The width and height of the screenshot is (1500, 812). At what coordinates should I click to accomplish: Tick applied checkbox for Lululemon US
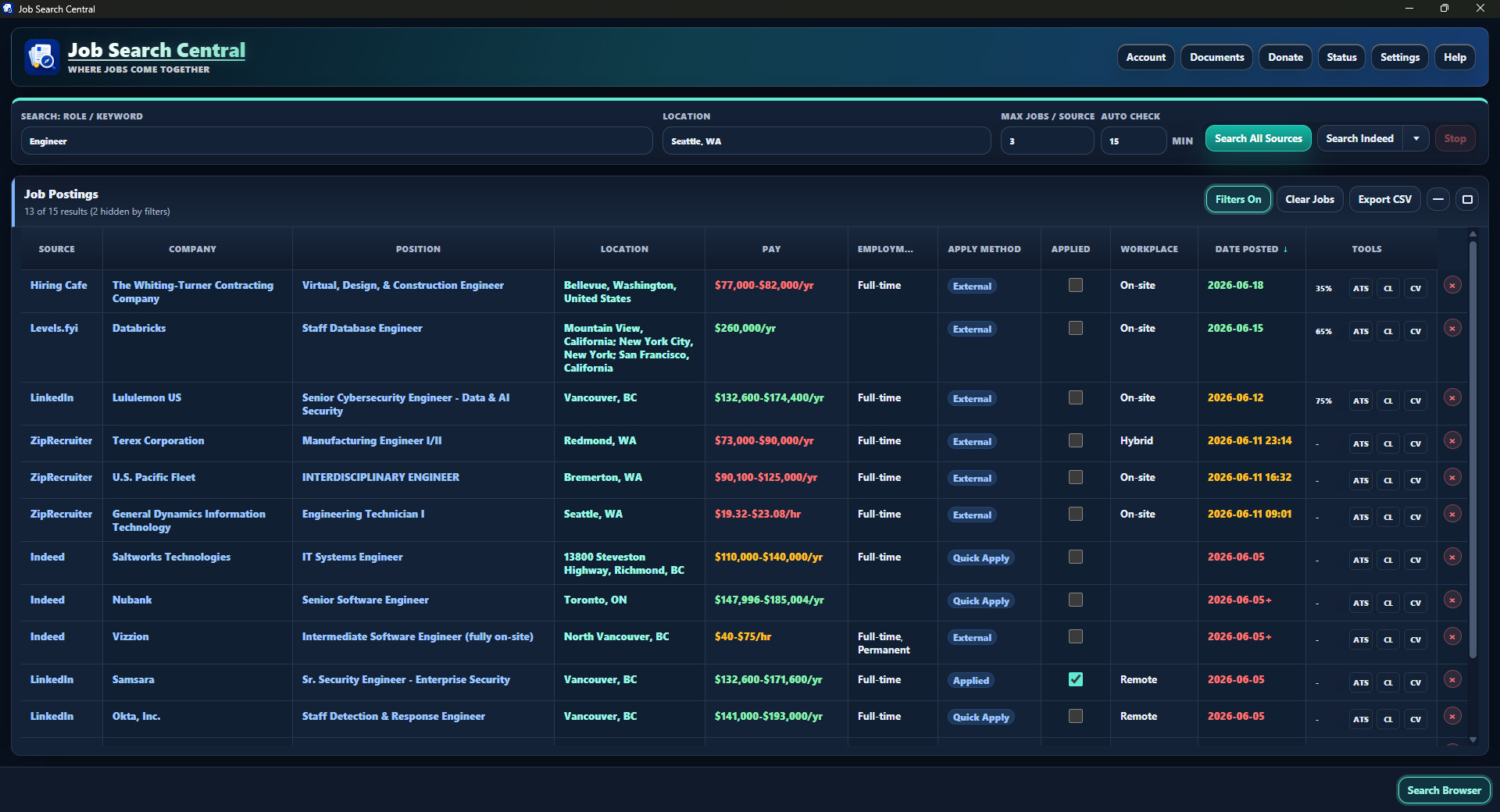click(1076, 398)
